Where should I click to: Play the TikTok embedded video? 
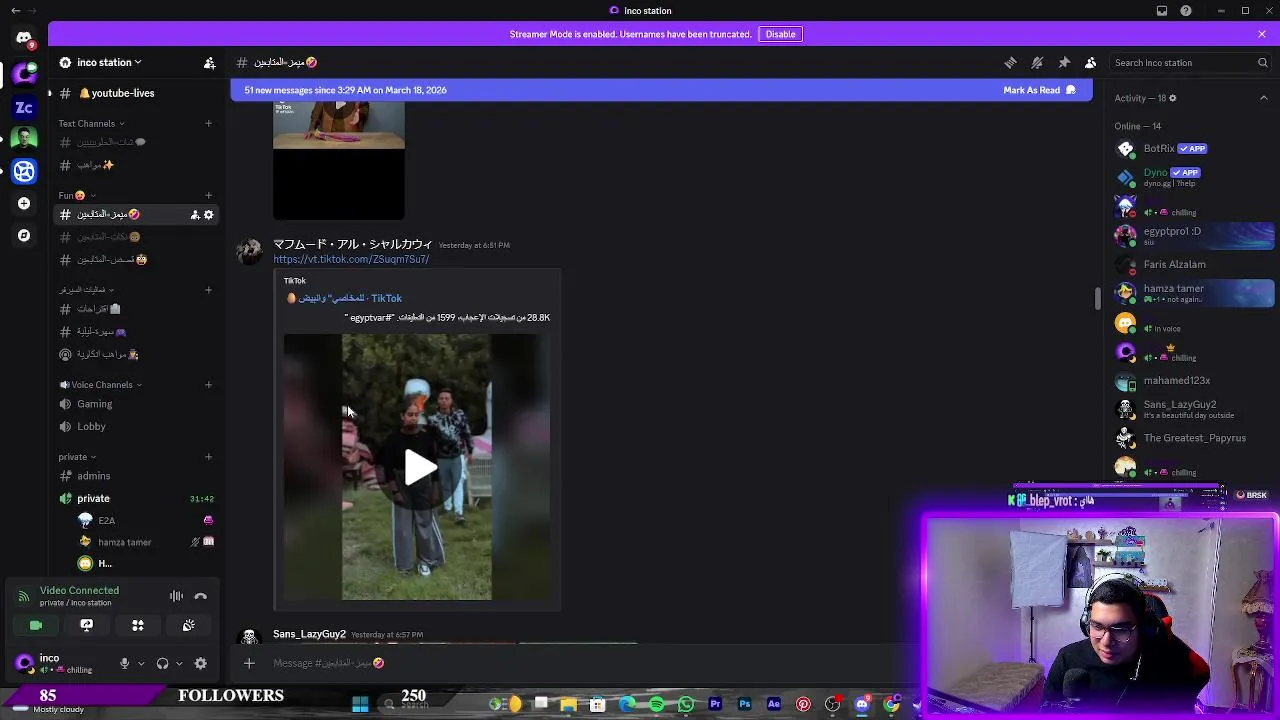pyautogui.click(x=419, y=466)
